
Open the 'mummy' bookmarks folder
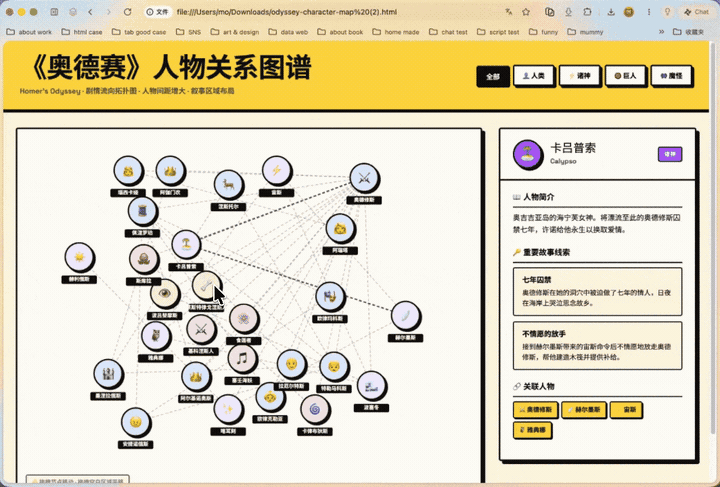pos(585,32)
